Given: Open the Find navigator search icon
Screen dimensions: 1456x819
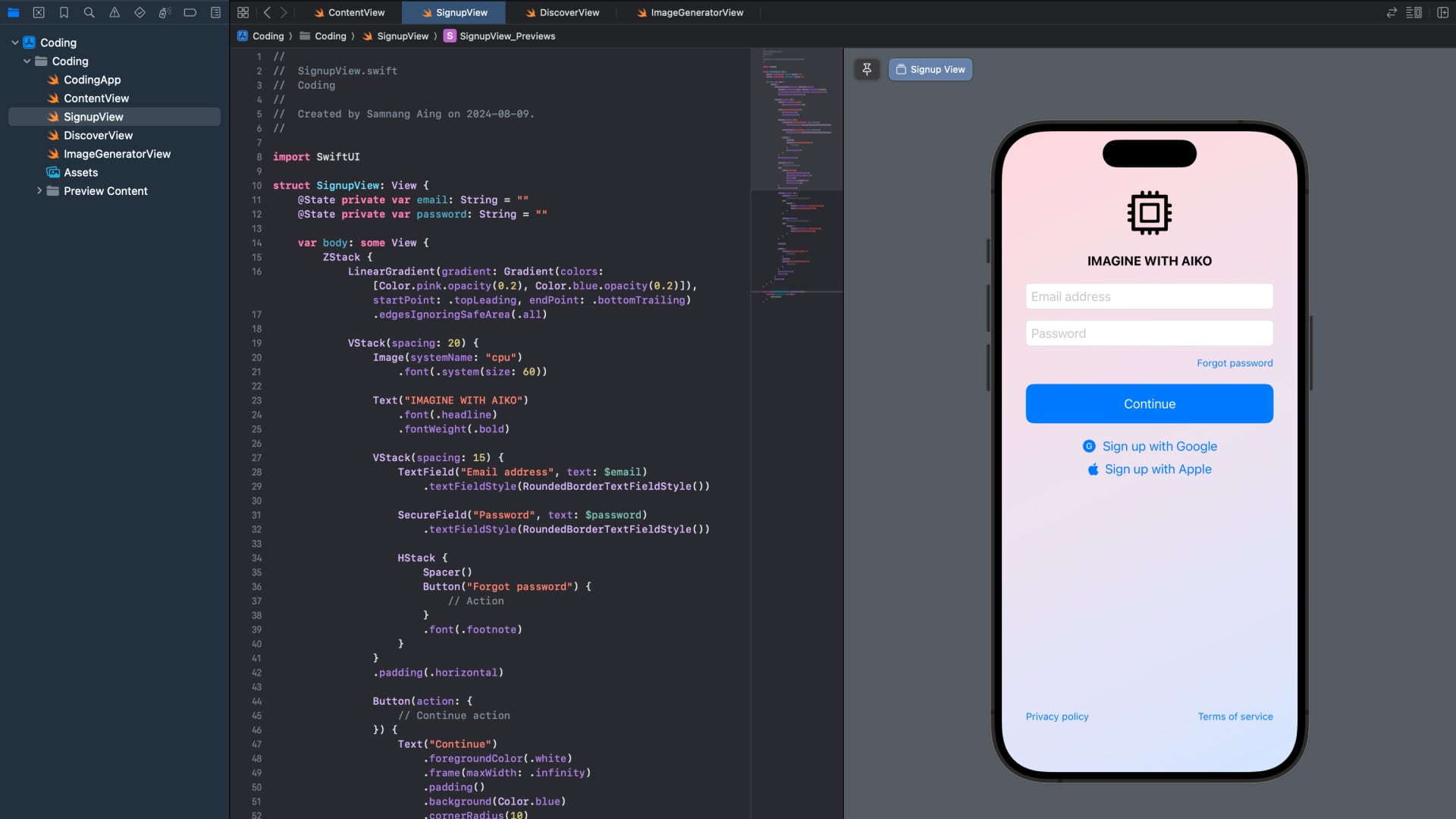Looking at the screenshot, I should (89, 12).
